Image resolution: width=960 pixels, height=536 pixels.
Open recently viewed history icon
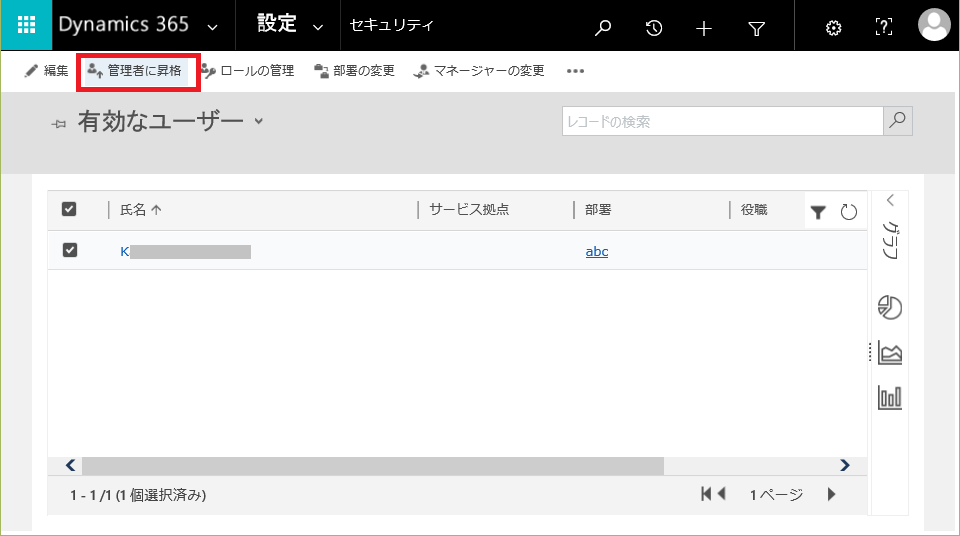pyautogui.click(x=654, y=28)
